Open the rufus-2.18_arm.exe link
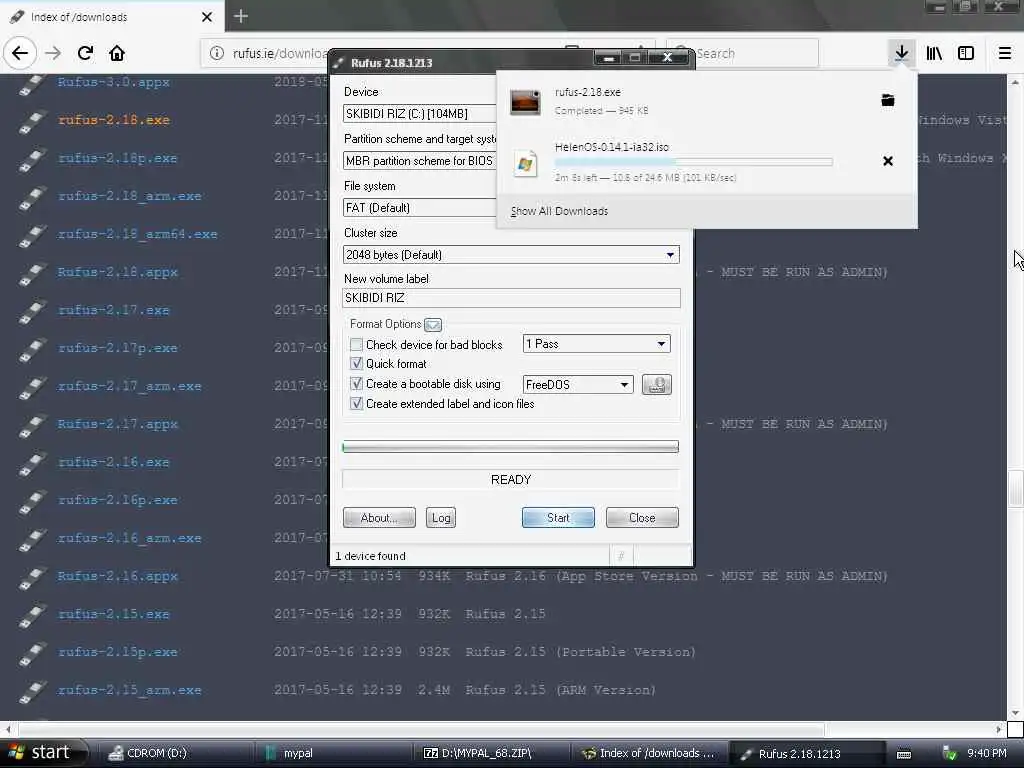 coord(129,196)
